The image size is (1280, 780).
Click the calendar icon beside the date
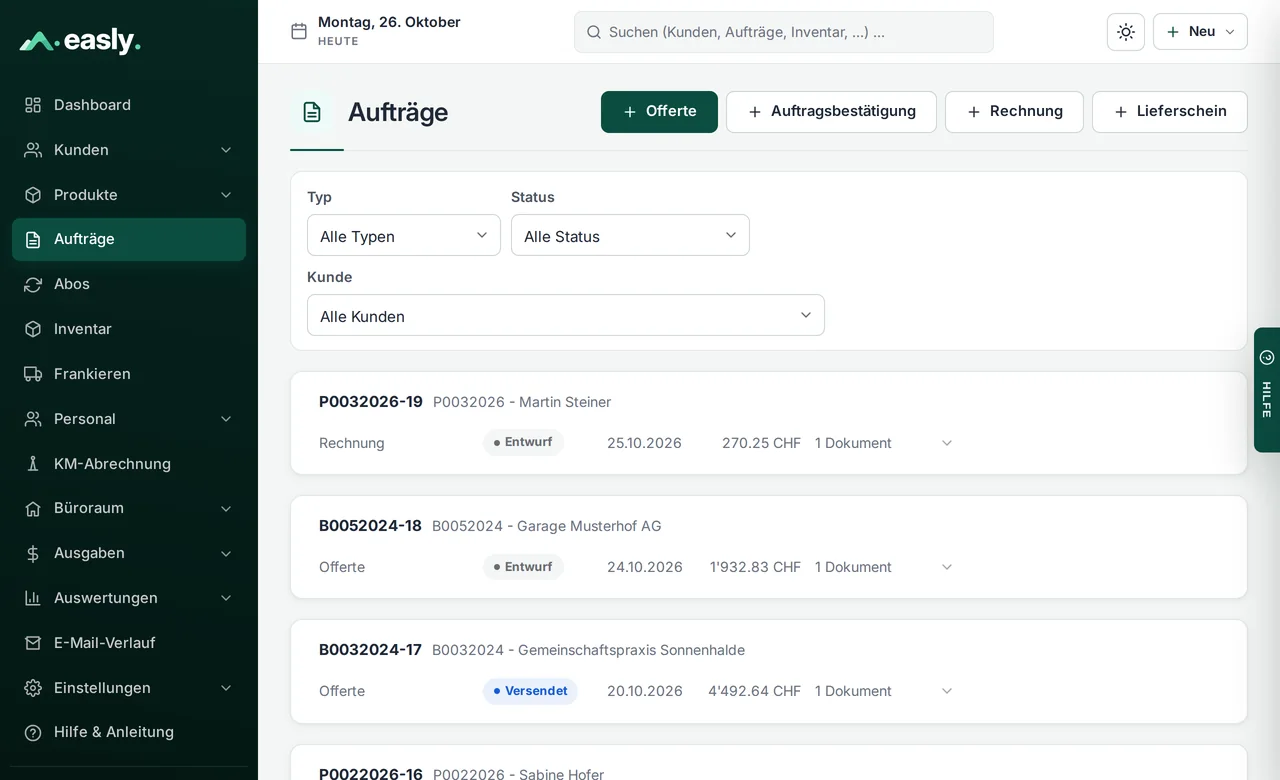pyautogui.click(x=299, y=31)
